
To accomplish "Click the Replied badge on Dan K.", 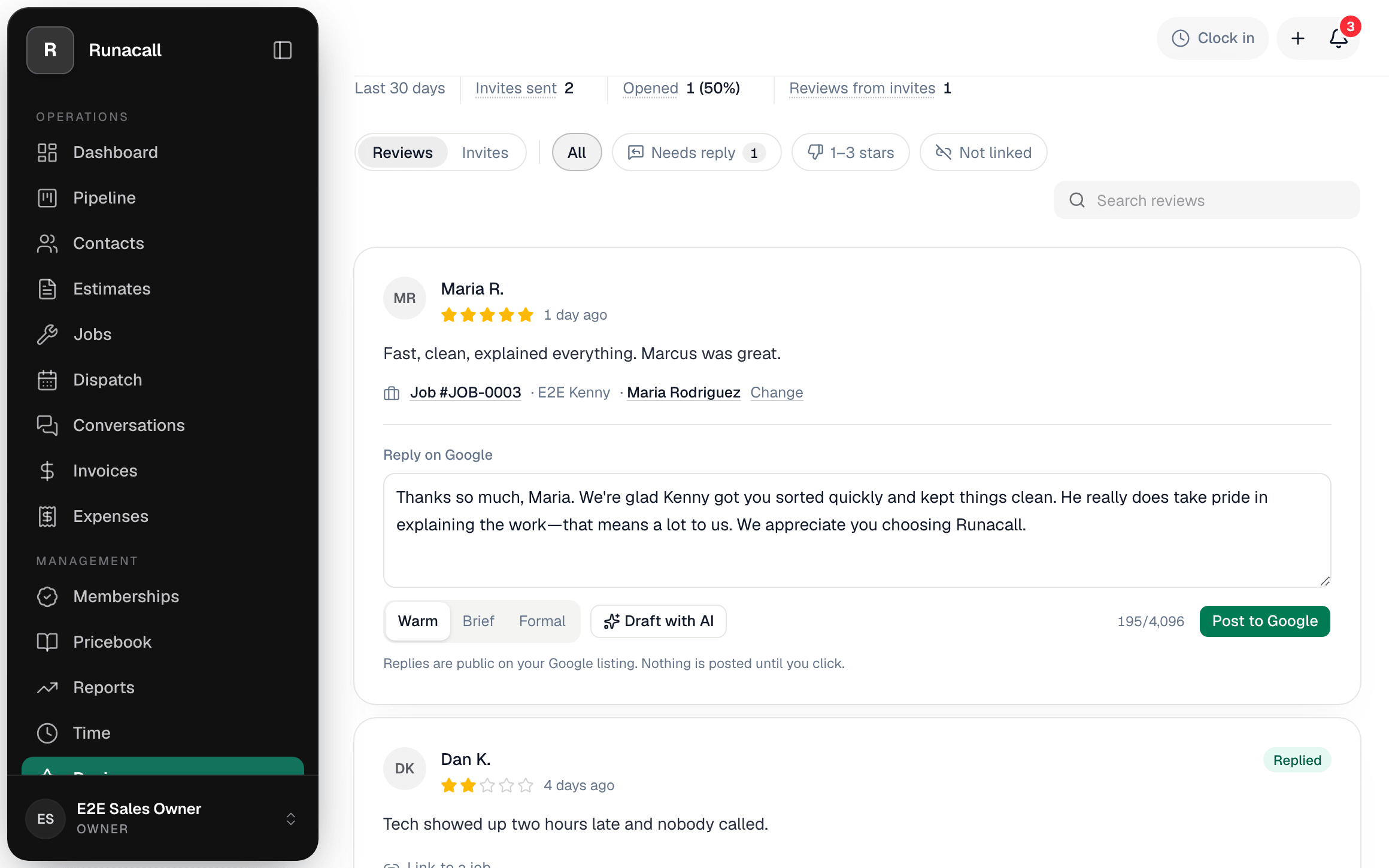I will click(x=1297, y=760).
